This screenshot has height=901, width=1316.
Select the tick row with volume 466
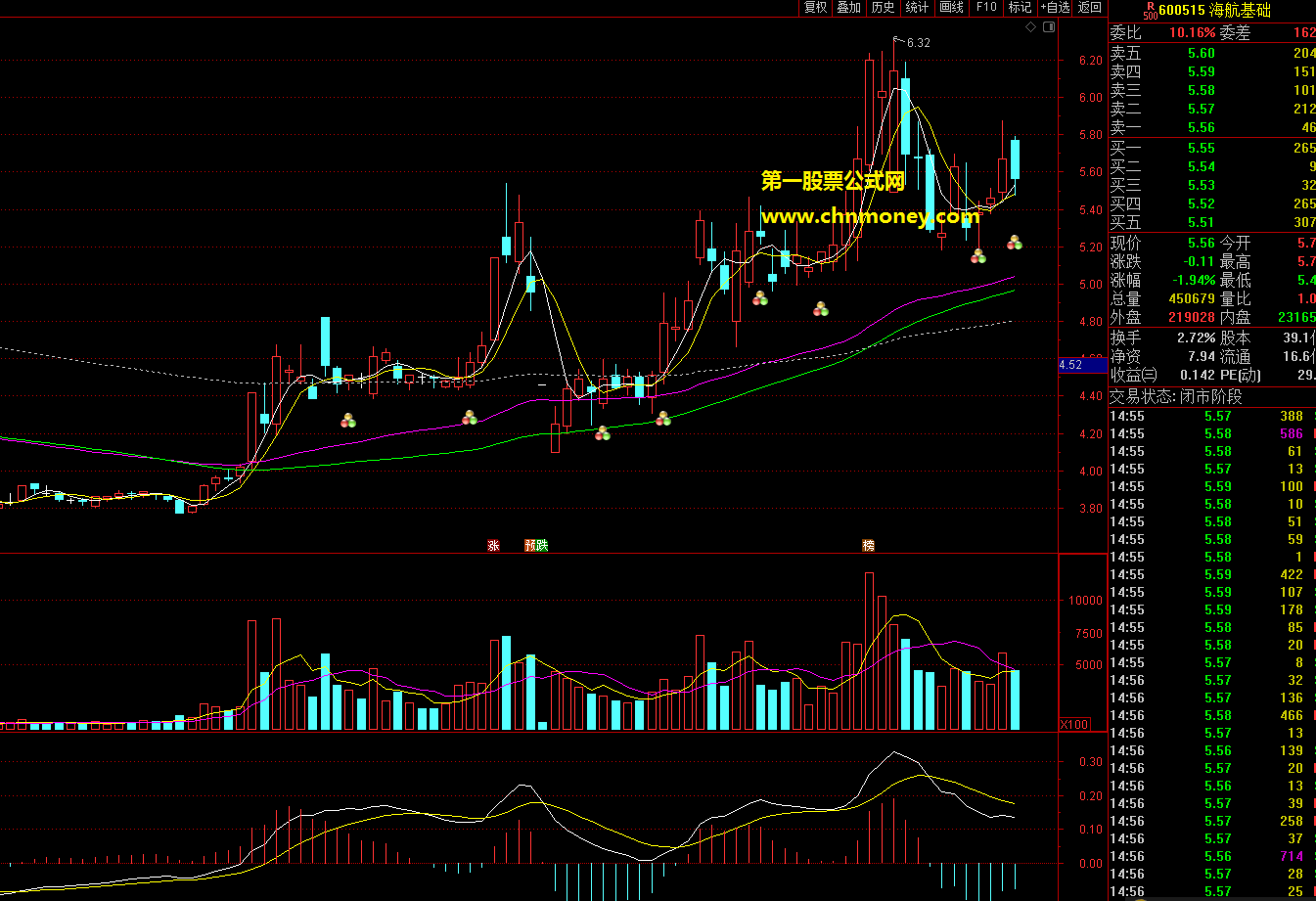[1212, 715]
